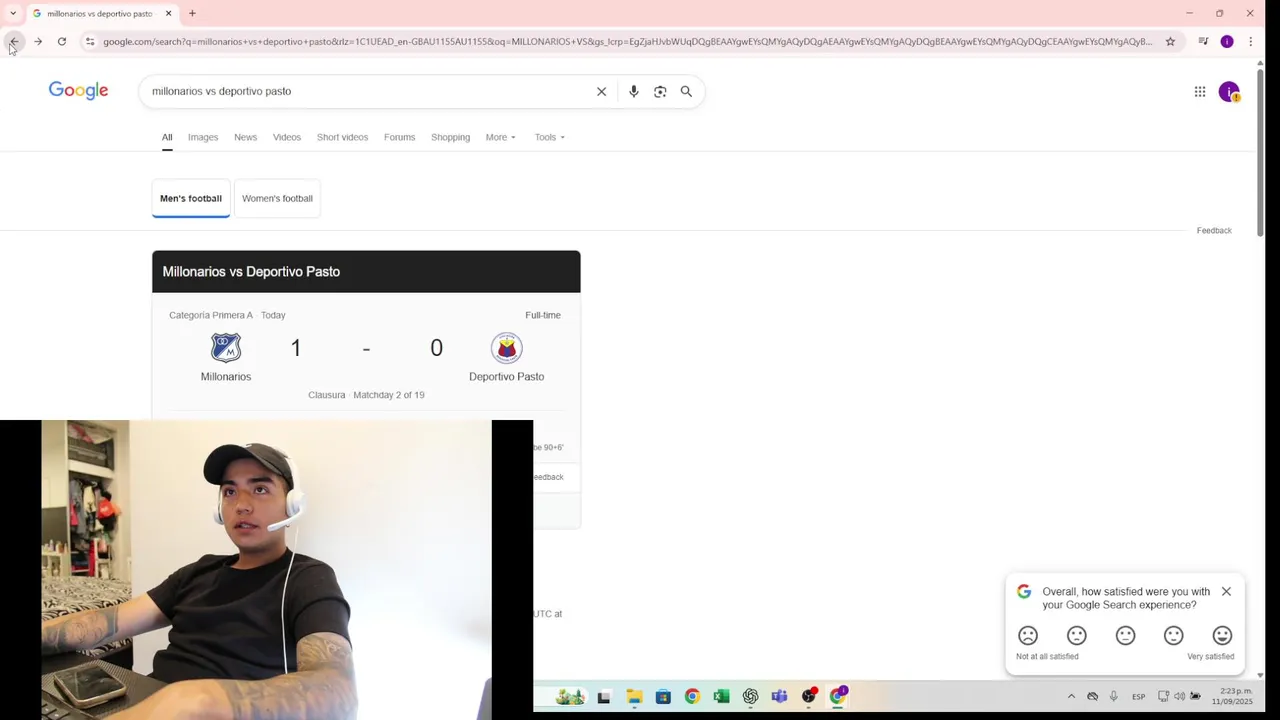
Task: Go to Google homepage via logo
Action: (x=78, y=91)
